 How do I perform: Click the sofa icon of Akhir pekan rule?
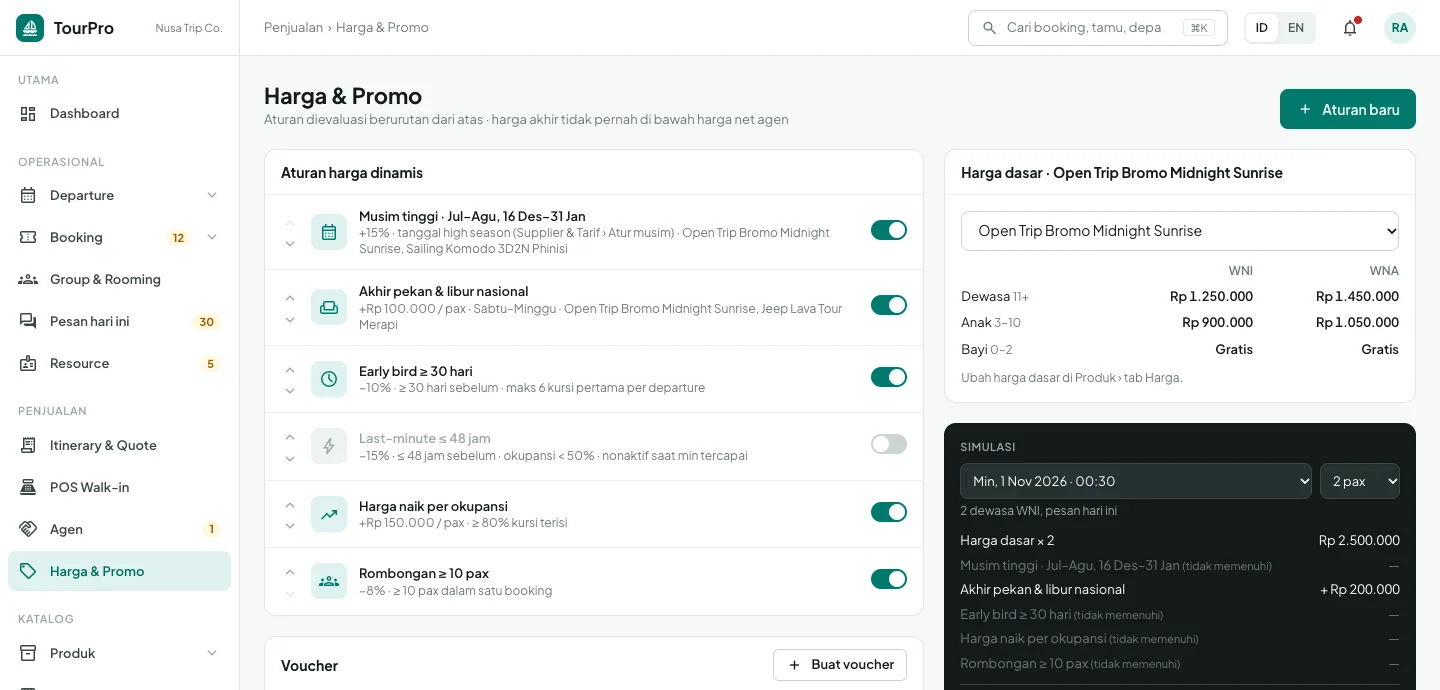click(329, 308)
